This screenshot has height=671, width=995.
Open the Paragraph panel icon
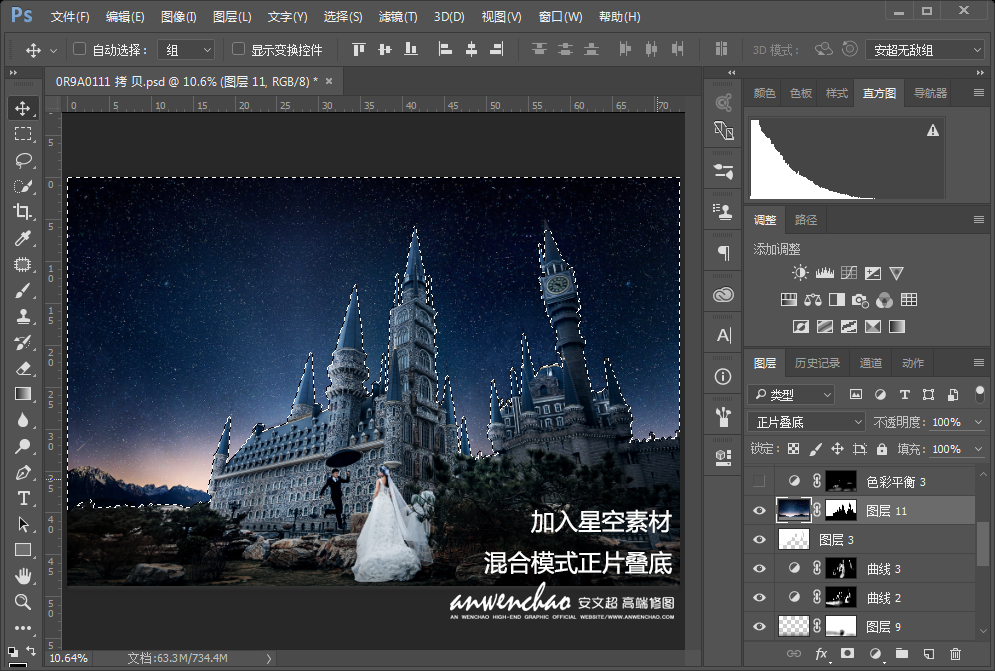point(723,253)
